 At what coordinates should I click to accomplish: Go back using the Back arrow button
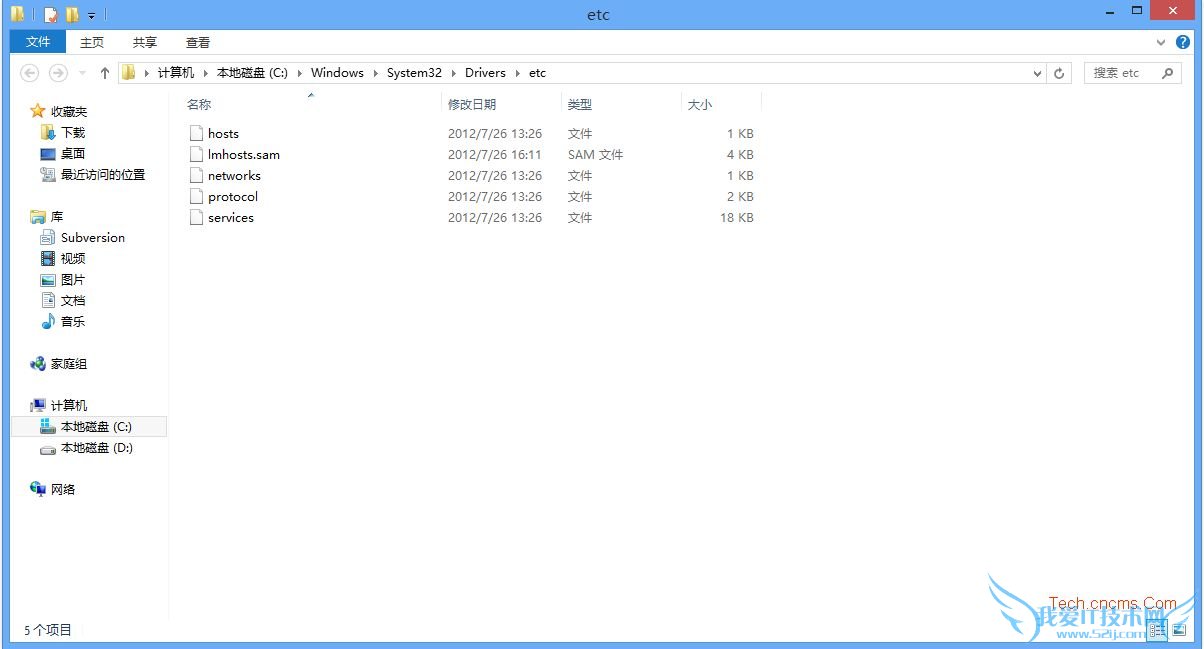(x=30, y=73)
